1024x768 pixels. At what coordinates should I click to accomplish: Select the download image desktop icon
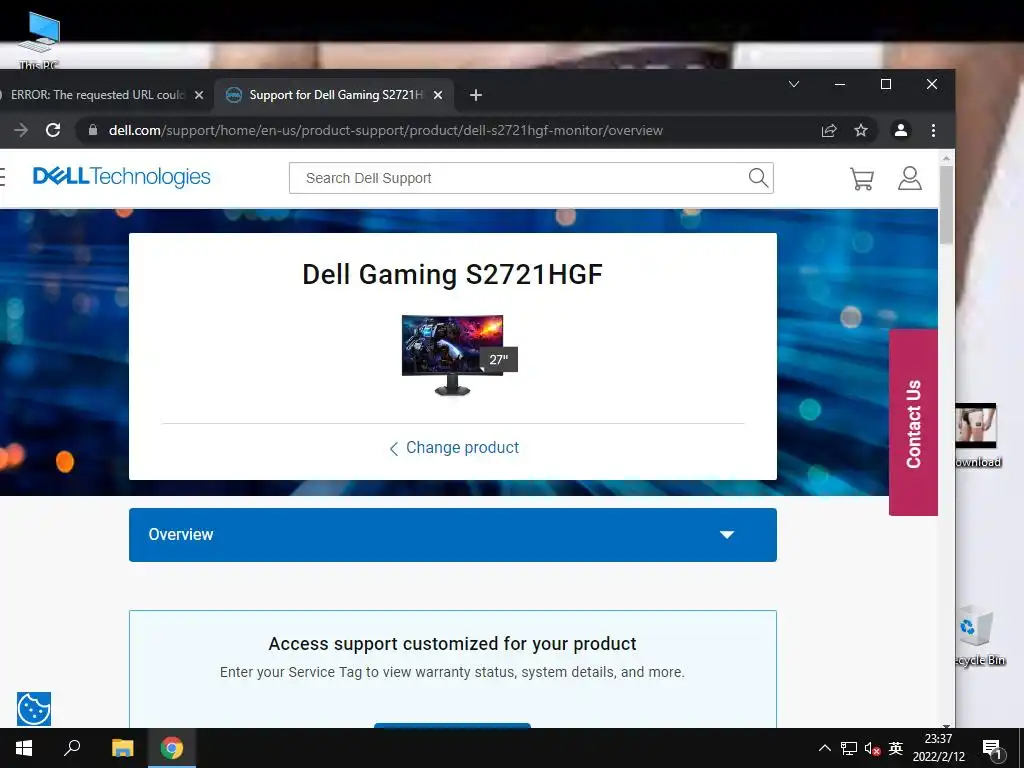978,436
